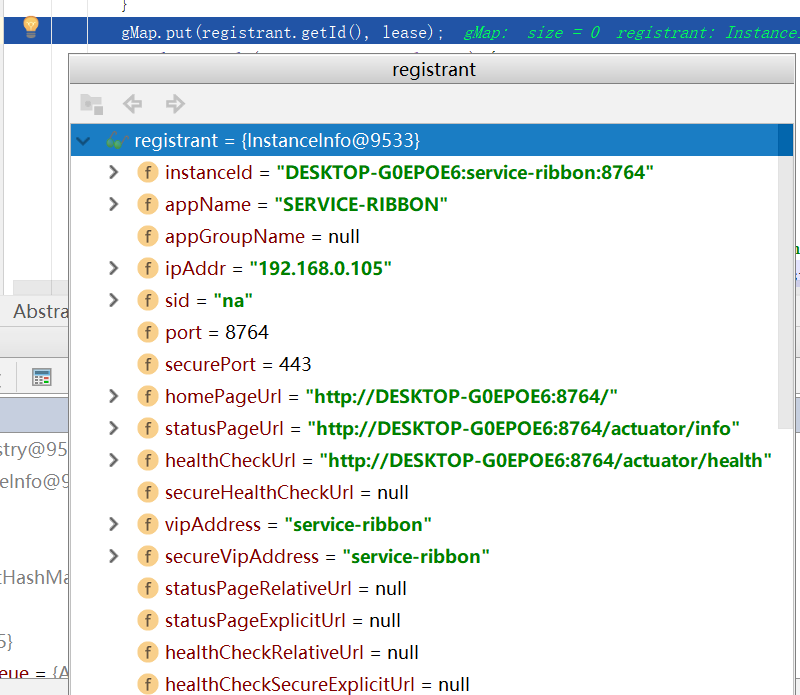Screen dimensions: 800x695
Task: Click field icon next to secureHealthCheckUrl
Action: 147,492
